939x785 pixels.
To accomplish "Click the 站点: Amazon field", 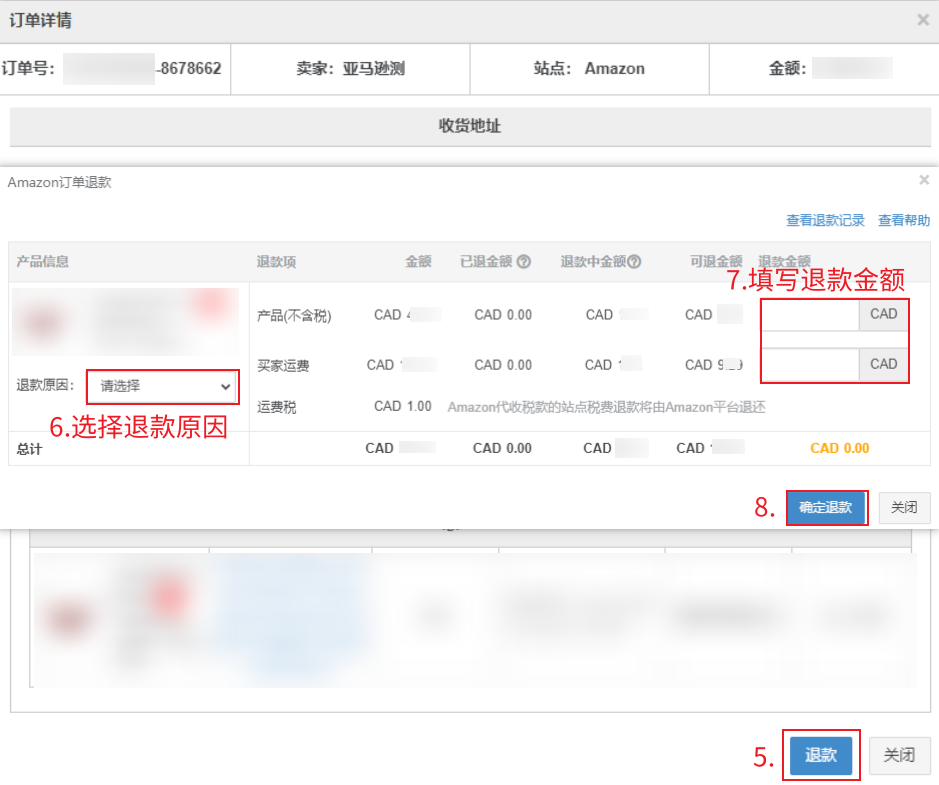I will coord(589,69).
